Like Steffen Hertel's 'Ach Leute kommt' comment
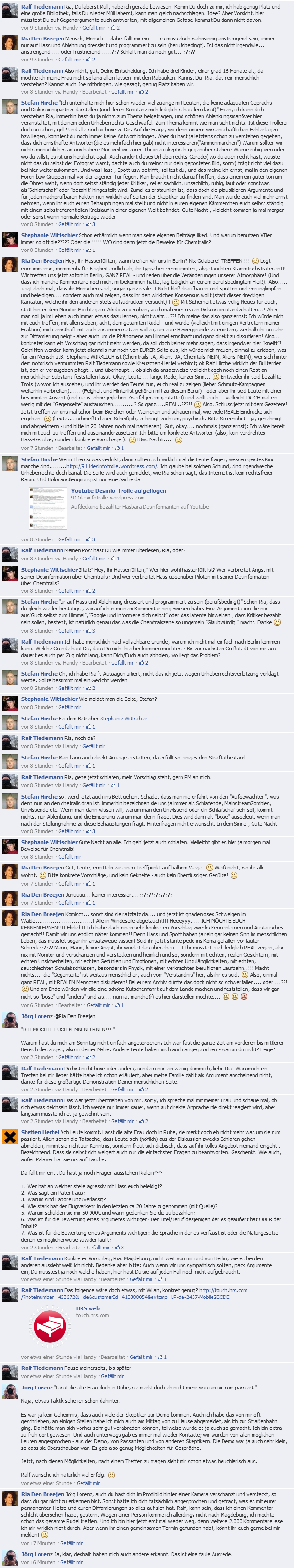Image resolution: width=294 pixels, height=1568 pixels. click(99, 1248)
